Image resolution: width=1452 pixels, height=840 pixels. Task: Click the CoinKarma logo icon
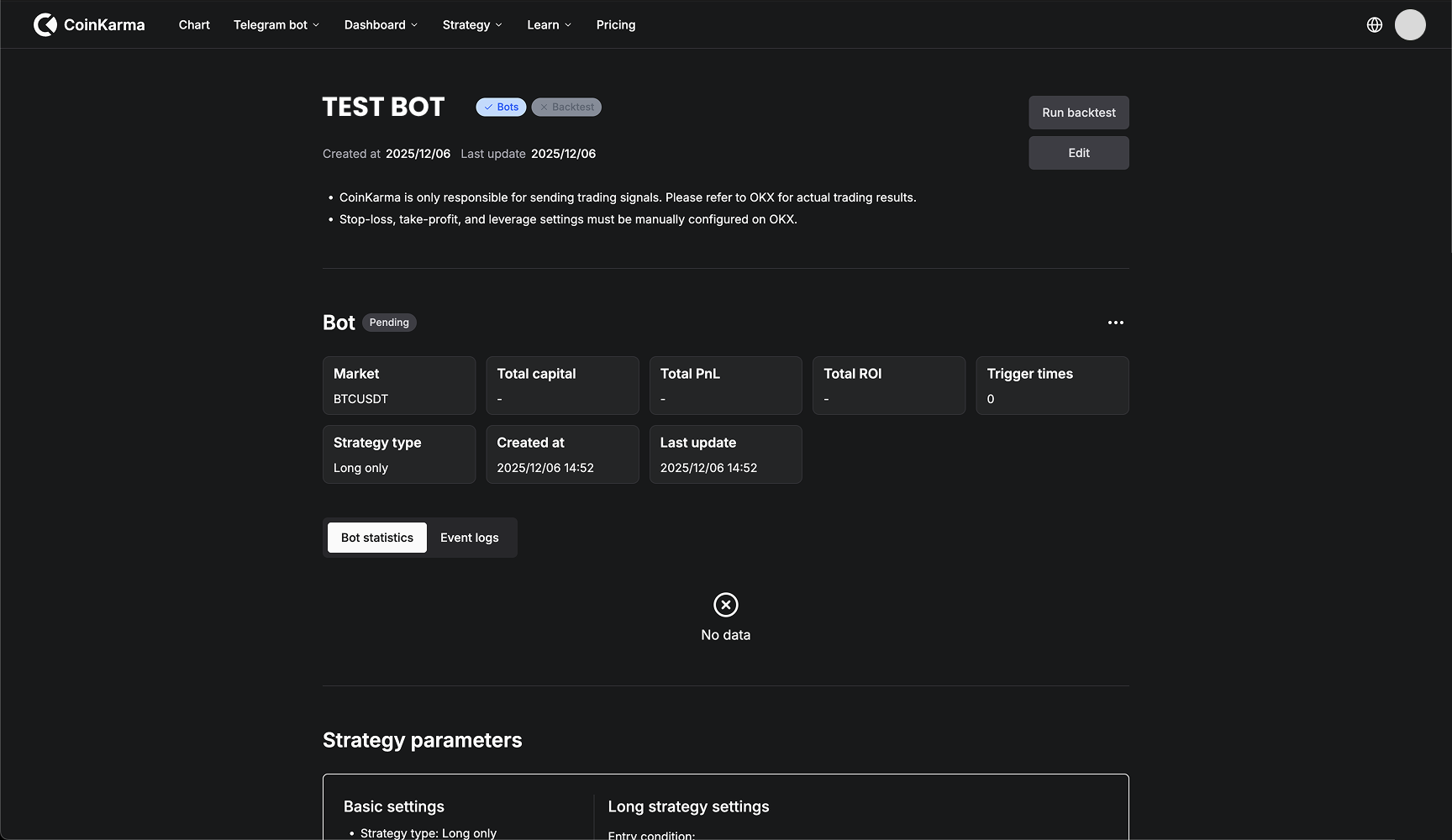[45, 25]
